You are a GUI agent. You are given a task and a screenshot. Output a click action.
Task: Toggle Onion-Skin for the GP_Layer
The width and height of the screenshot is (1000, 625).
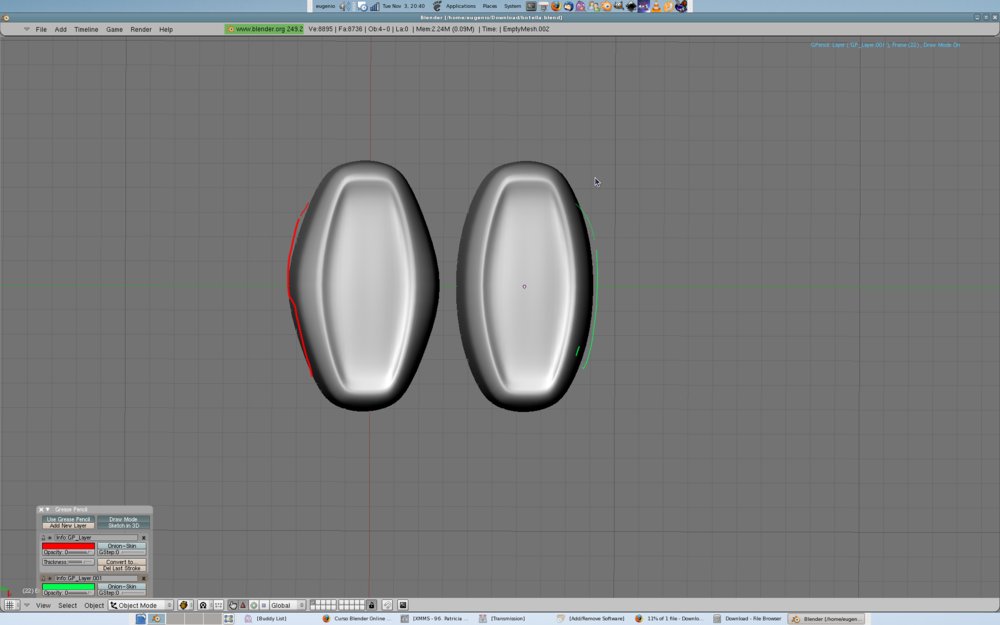pyautogui.click(x=122, y=546)
